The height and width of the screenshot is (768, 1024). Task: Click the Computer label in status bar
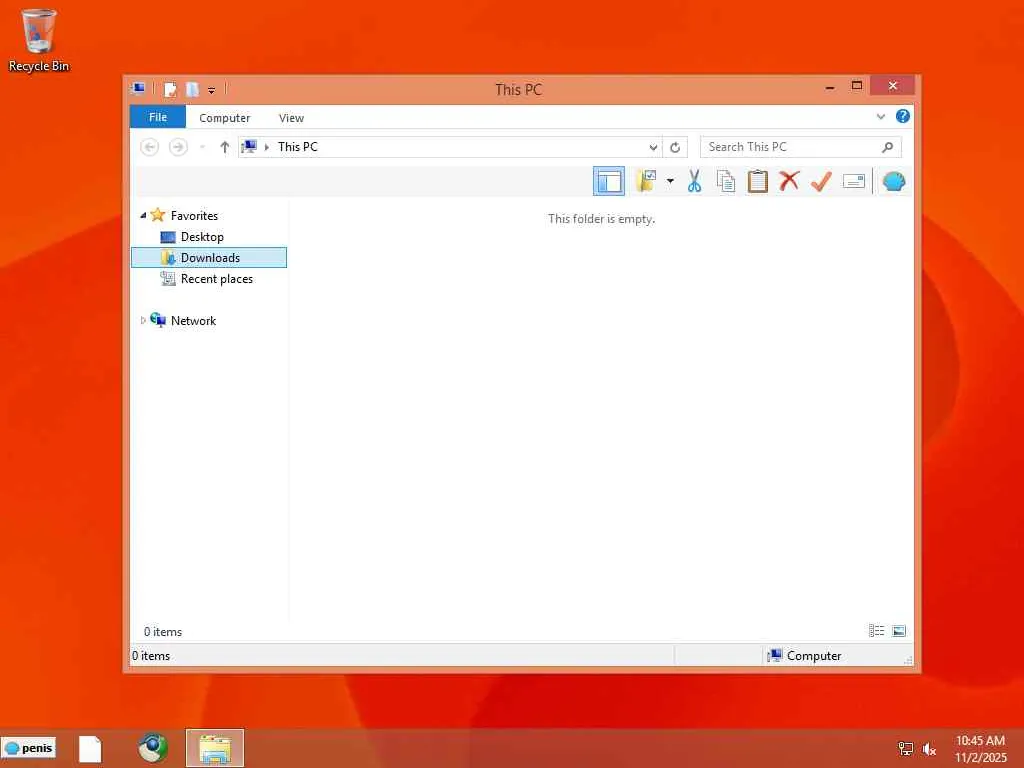(x=814, y=656)
